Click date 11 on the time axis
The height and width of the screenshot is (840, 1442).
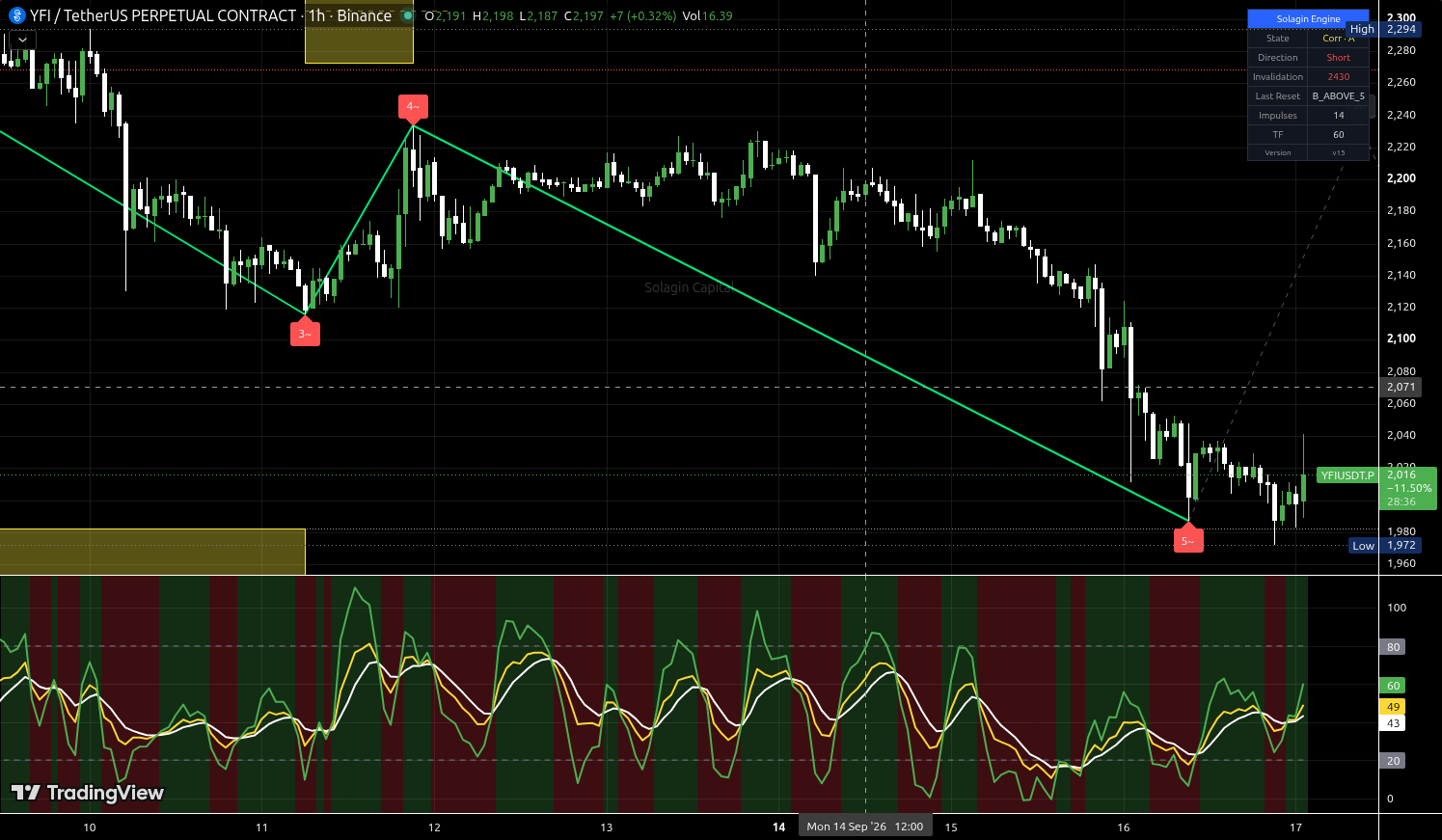(x=261, y=826)
